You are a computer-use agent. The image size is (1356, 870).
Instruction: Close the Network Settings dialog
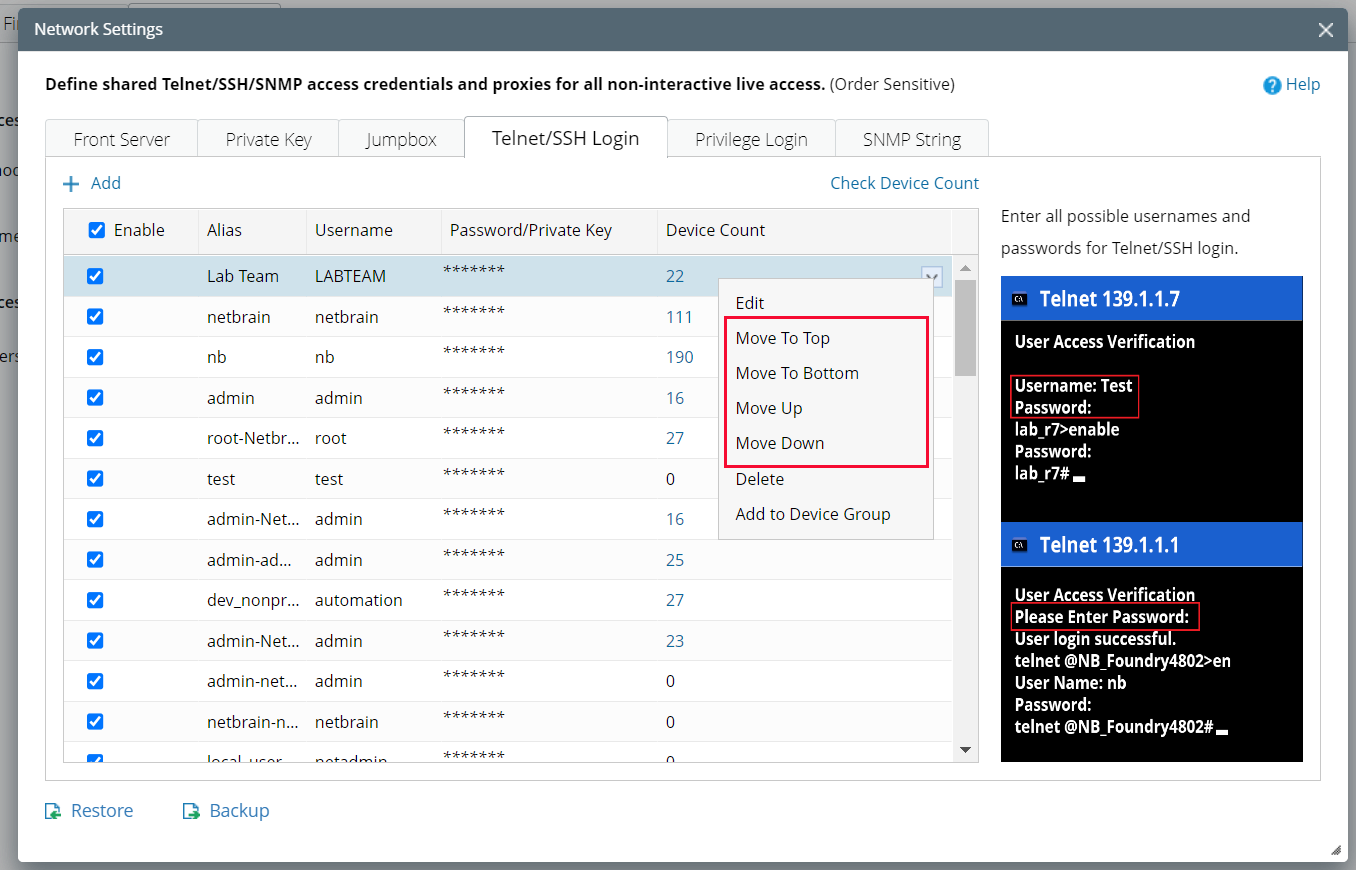click(1326, 29)
